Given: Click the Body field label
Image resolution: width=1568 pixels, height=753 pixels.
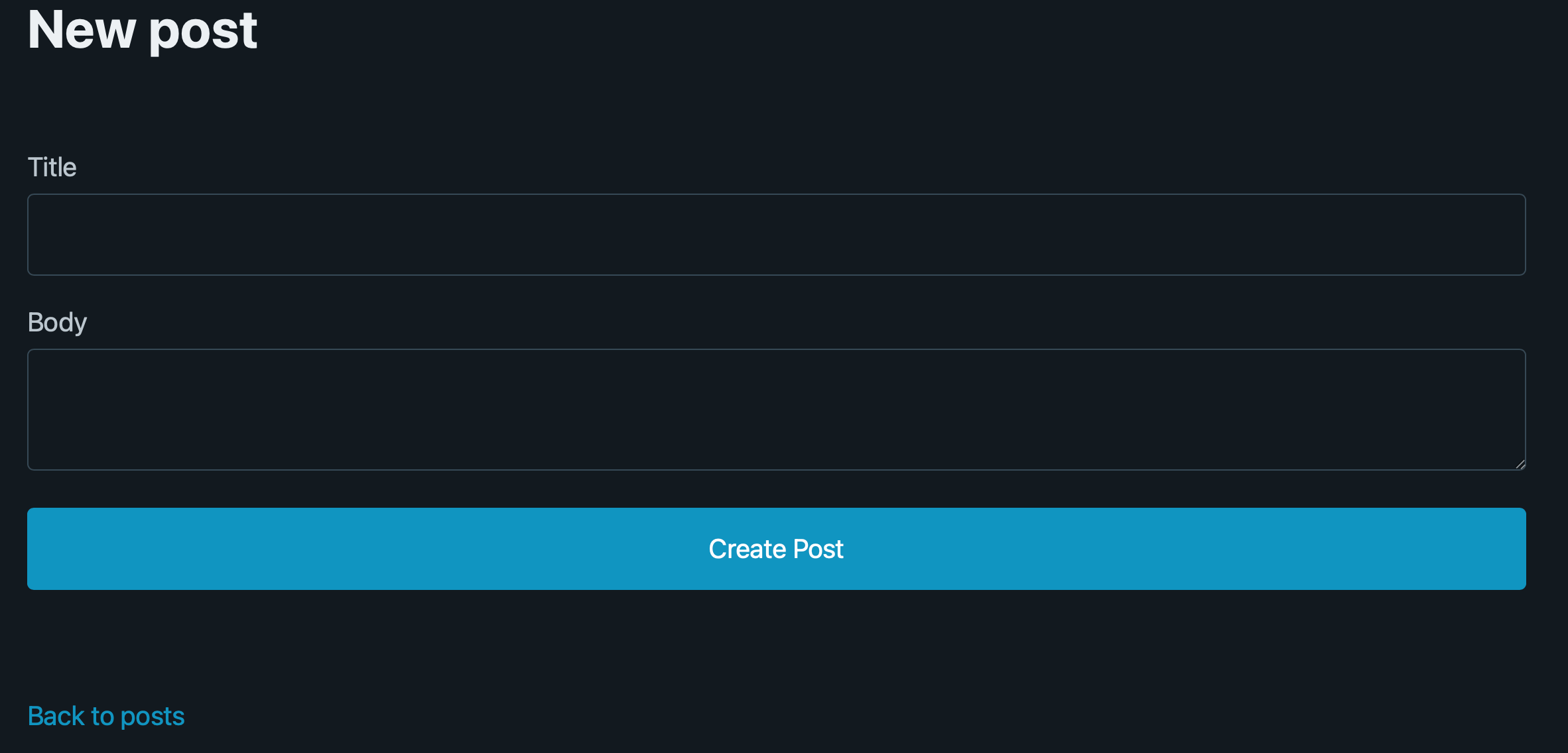Looking at the screenshot, I should coord(57,322).
